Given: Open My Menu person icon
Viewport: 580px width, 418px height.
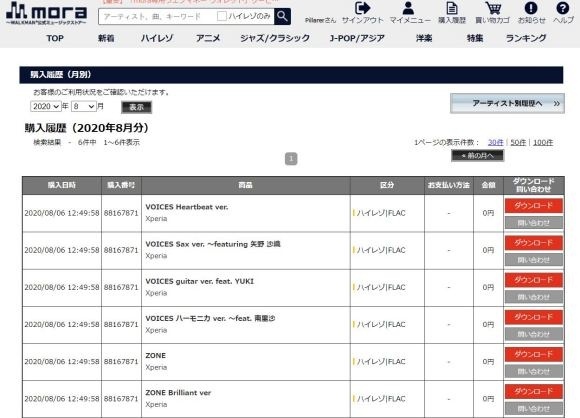Looking at the screenshot, I should (408, 8).
